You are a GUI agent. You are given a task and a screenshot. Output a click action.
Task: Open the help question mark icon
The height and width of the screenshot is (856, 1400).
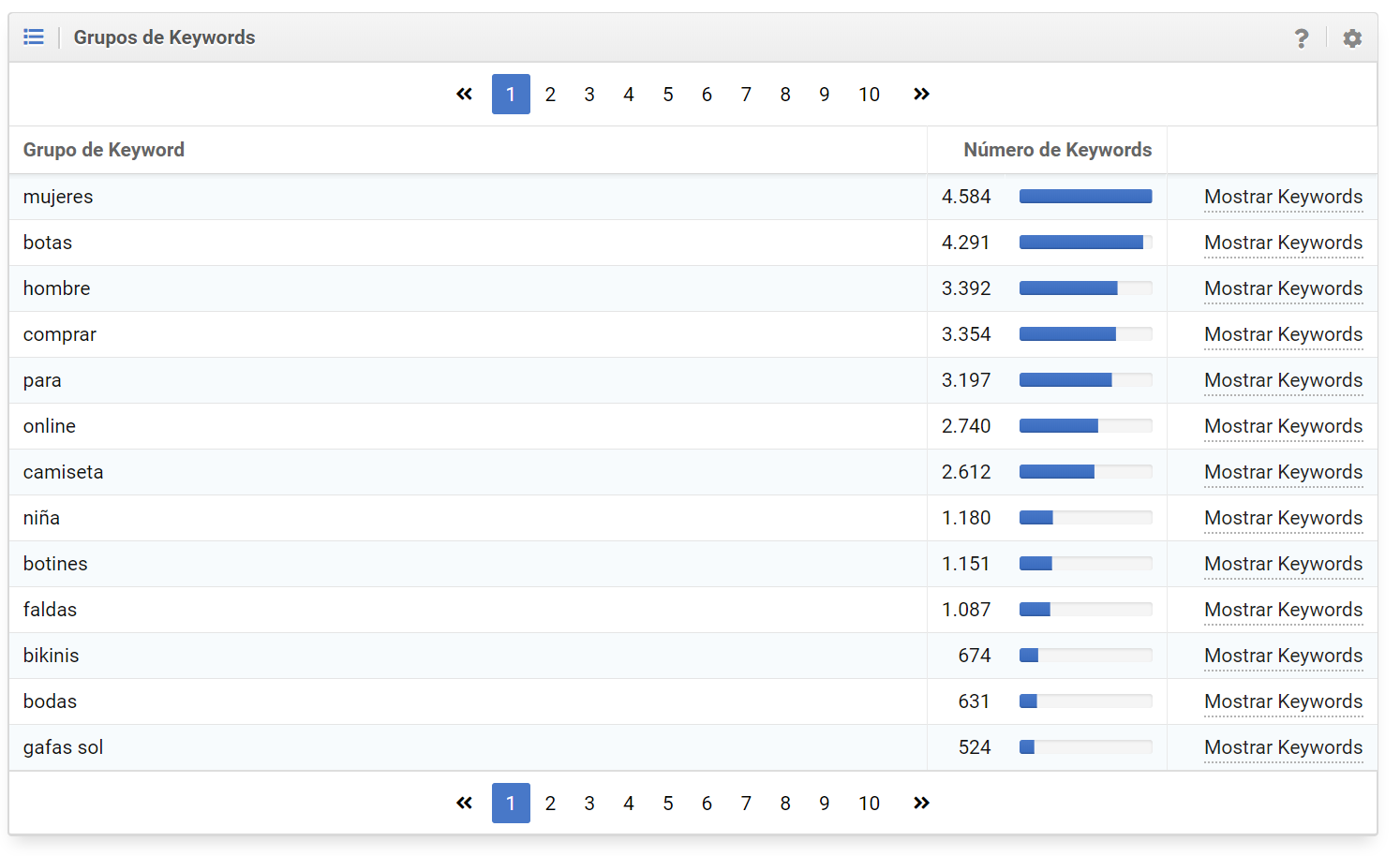click(x=1301, y=38)
